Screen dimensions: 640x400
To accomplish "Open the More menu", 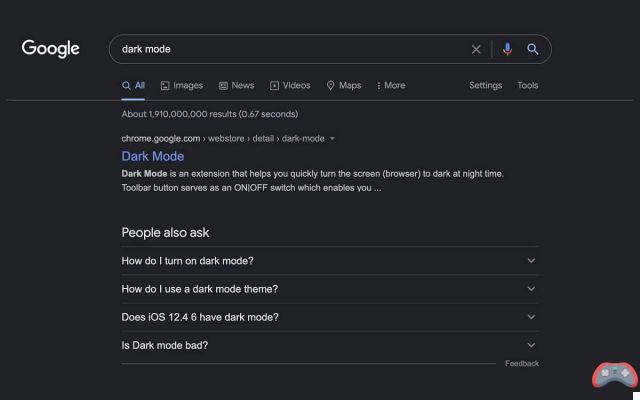I will pos(391,85).
